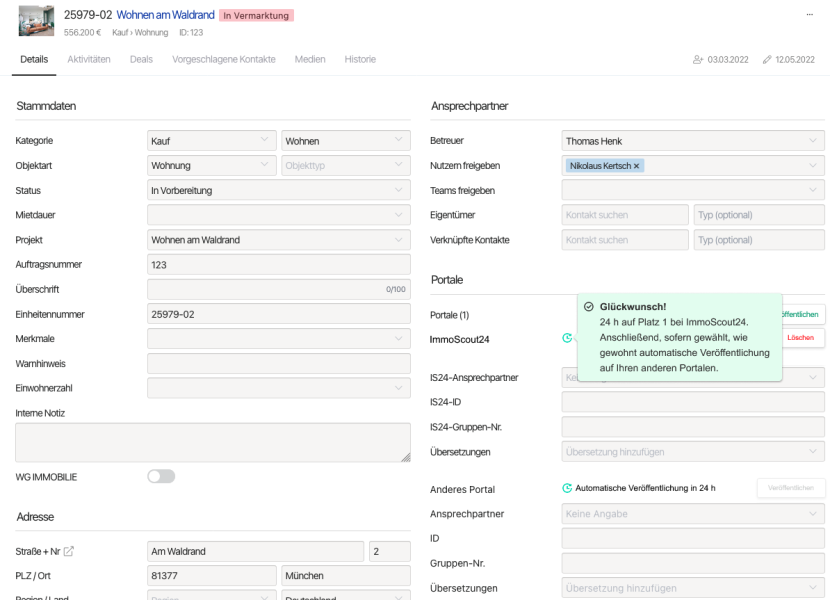Click the PLZ input field
Screen dimensions: 830x600
(x=212, y=576)
